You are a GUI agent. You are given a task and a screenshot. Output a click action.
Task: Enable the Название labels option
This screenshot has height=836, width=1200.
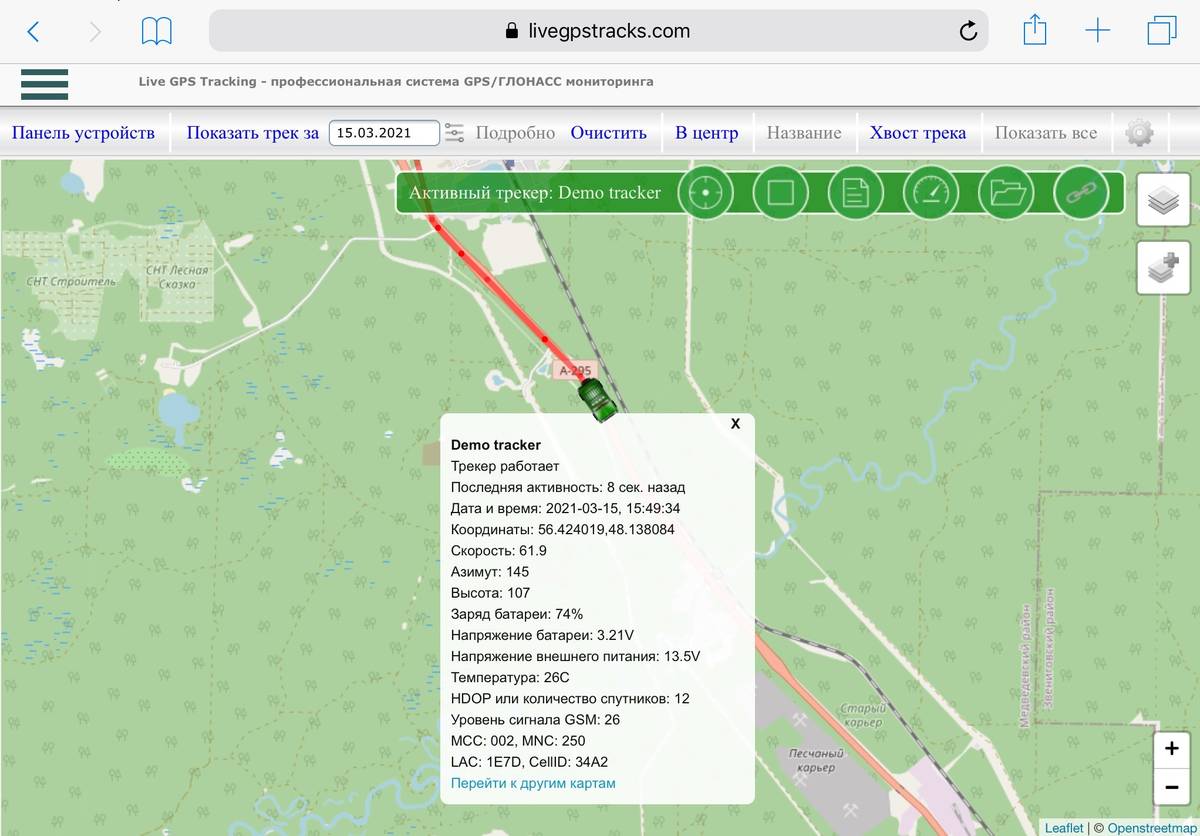pyautogui.click(x=804, y=131)
